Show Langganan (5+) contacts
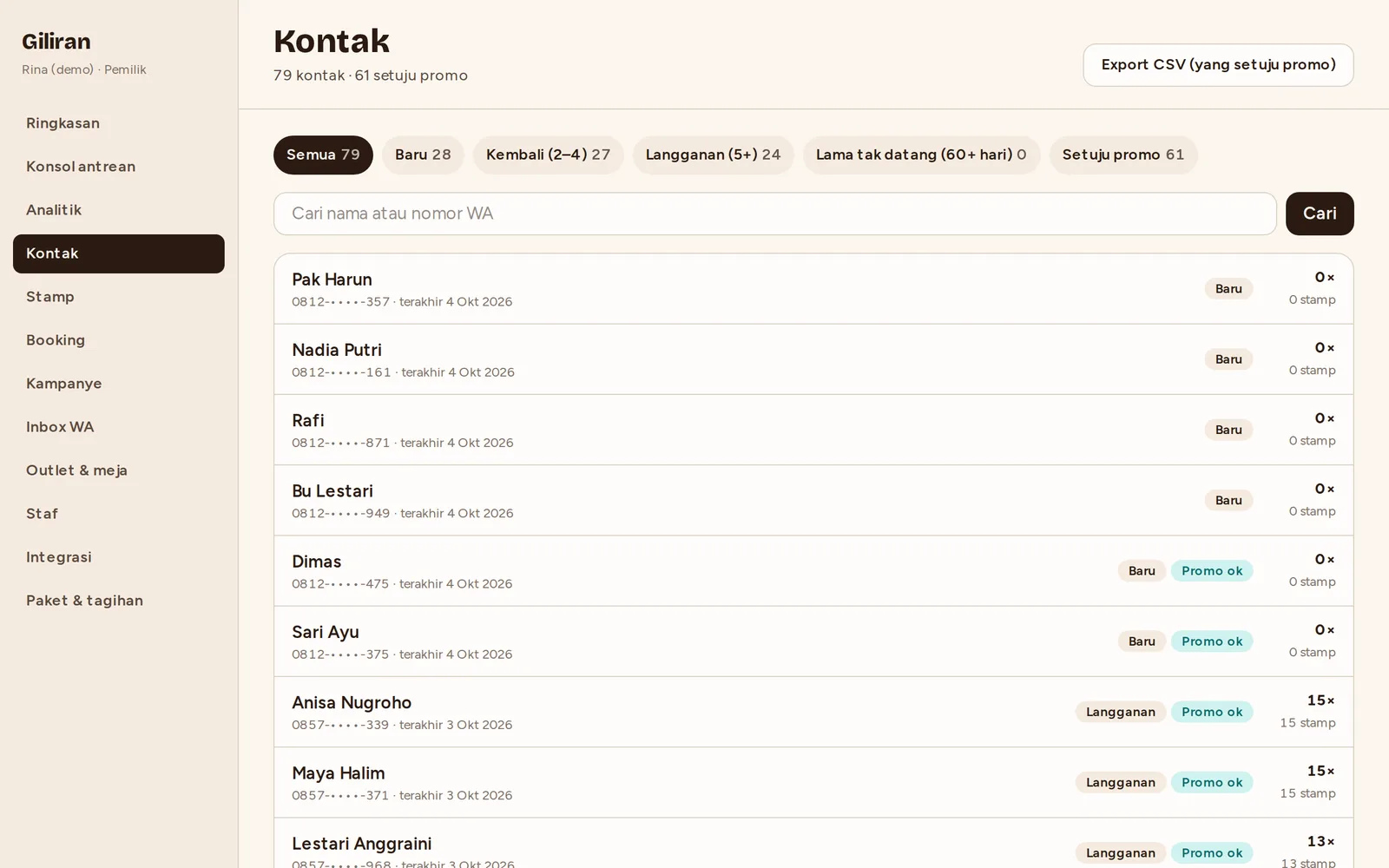This screenshot has width=1389, height=868. pos(713,155)
